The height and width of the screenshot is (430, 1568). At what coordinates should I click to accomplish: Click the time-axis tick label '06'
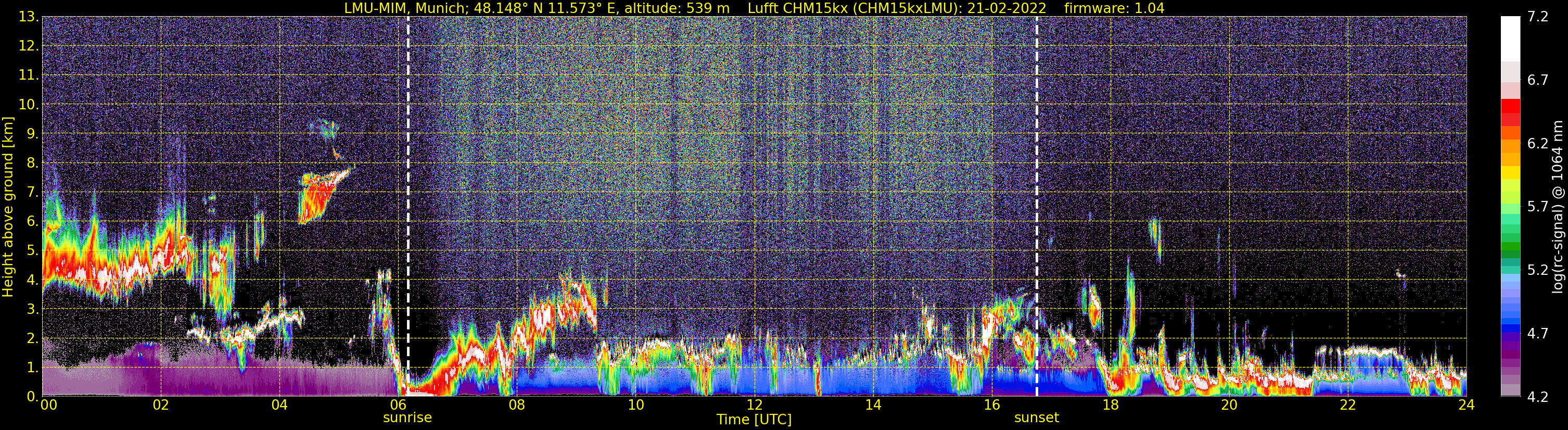click(398, 406)
